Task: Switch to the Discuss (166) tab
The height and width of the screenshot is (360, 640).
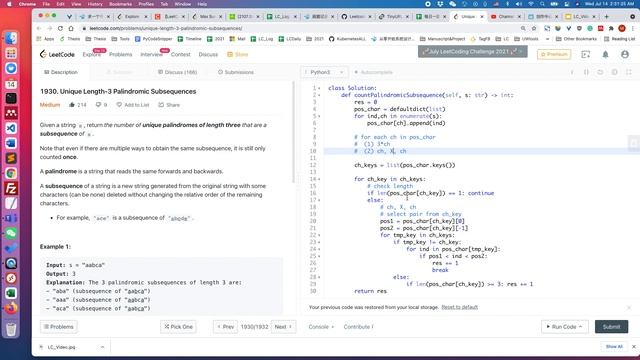Action: [x=177, y=72]
